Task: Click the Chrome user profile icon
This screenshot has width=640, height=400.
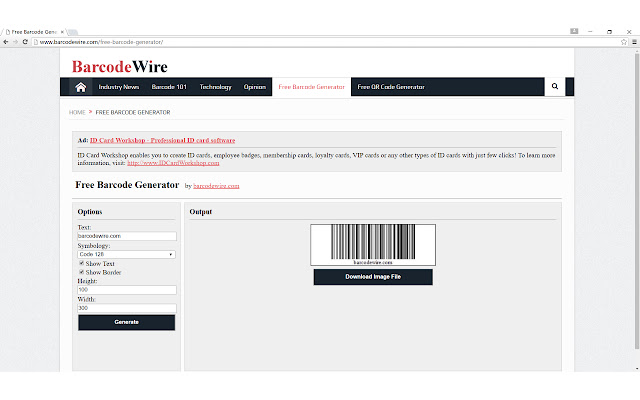Action: (574, 31)
